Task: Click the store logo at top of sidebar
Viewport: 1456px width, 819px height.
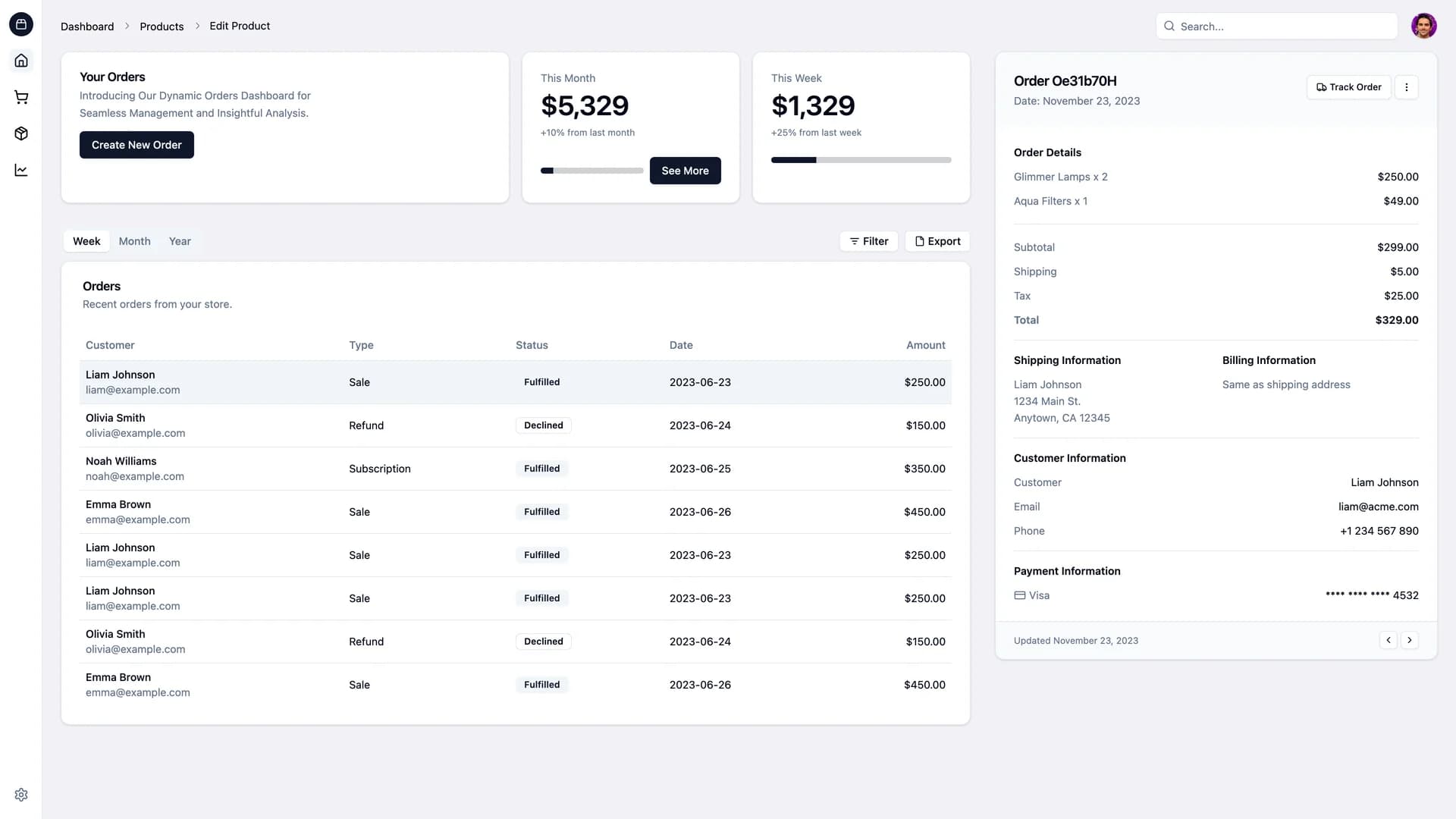Action: (21, 24)
